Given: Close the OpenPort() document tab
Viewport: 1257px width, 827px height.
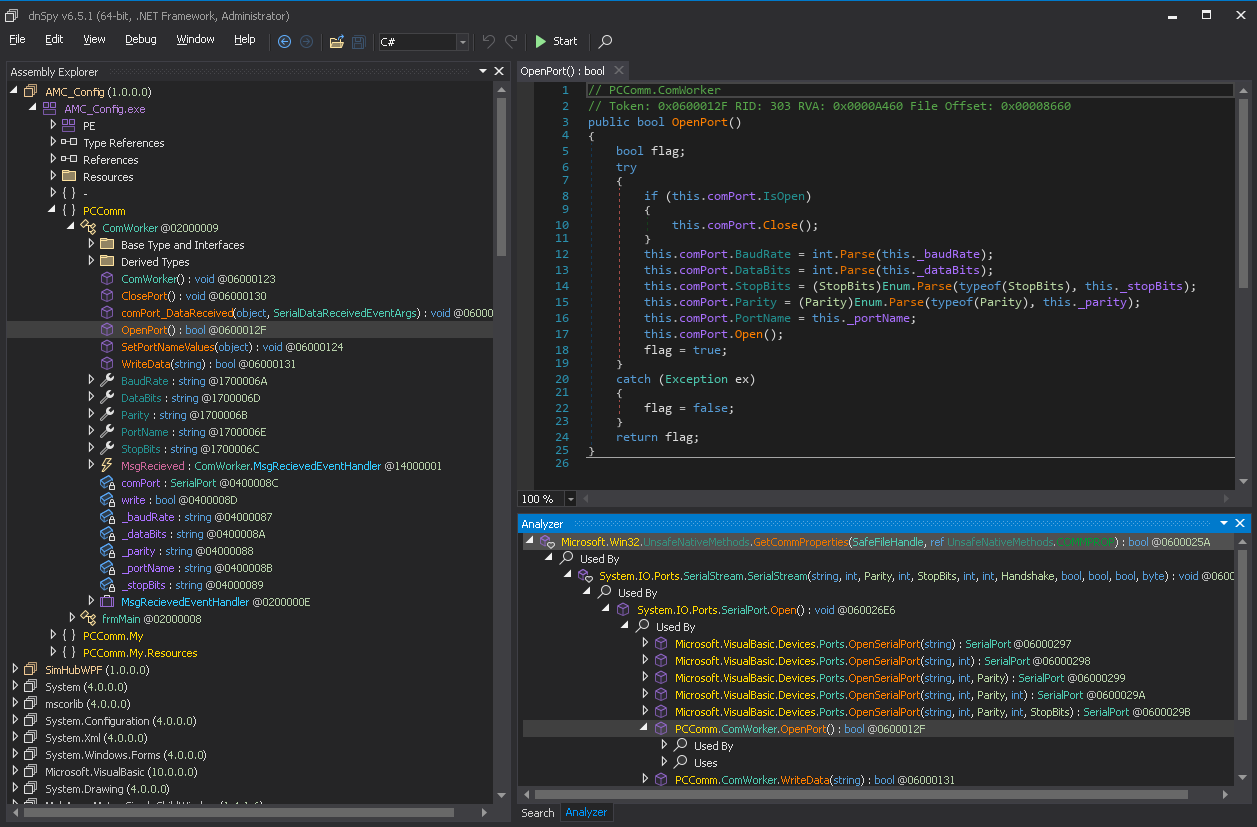Looking at the screenshot, I should 619,70.
